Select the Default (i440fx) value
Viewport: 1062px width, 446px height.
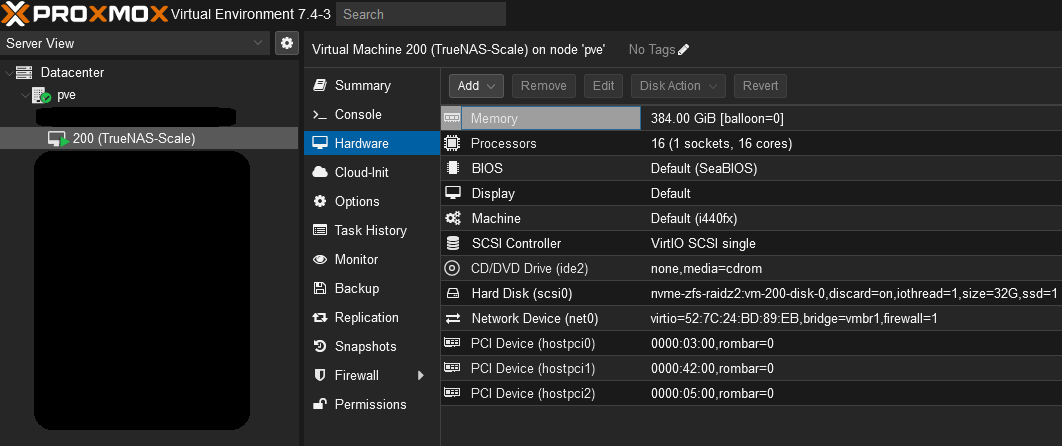point(694,219)
